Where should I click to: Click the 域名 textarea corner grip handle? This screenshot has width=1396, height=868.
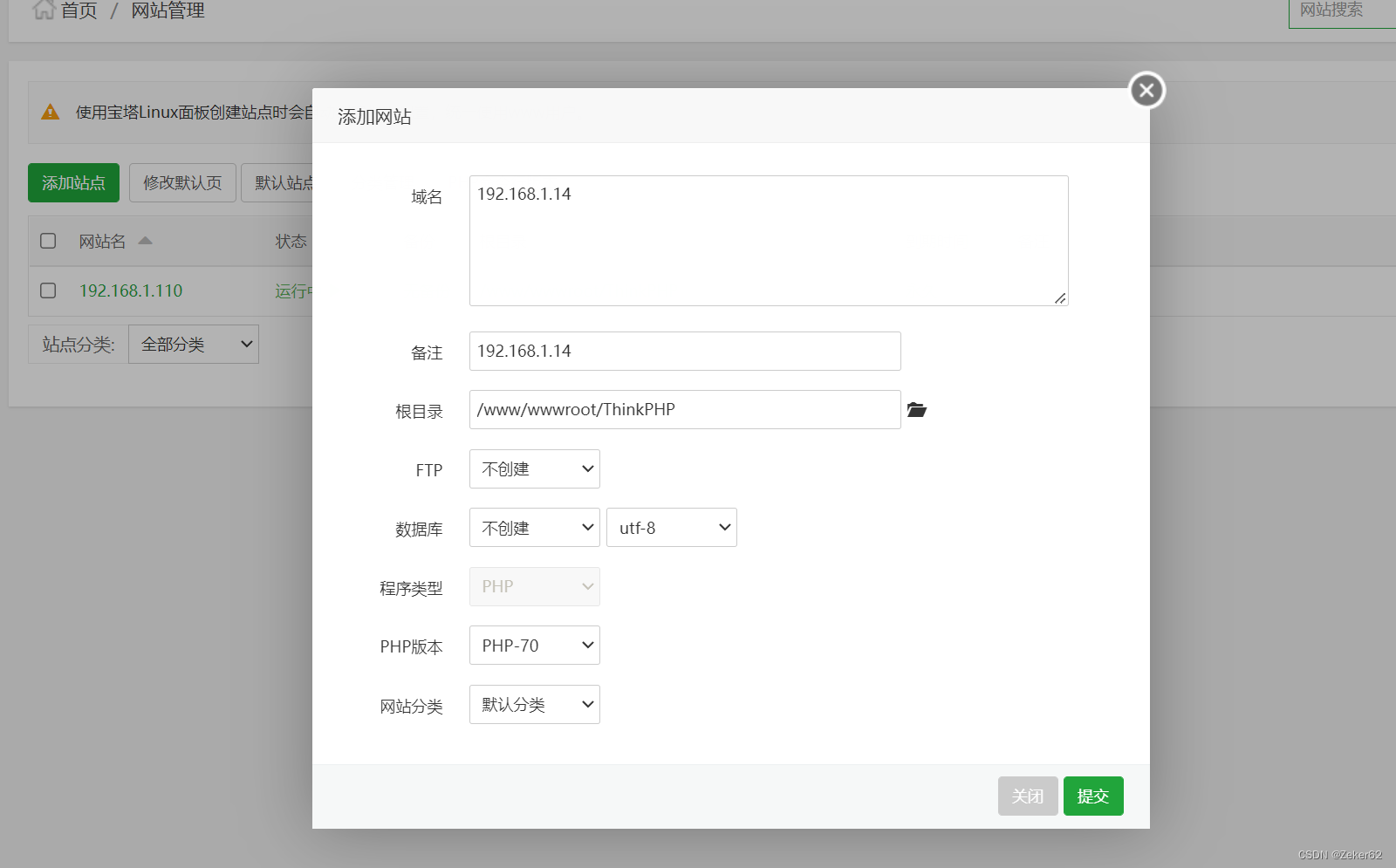(1060, 298)
